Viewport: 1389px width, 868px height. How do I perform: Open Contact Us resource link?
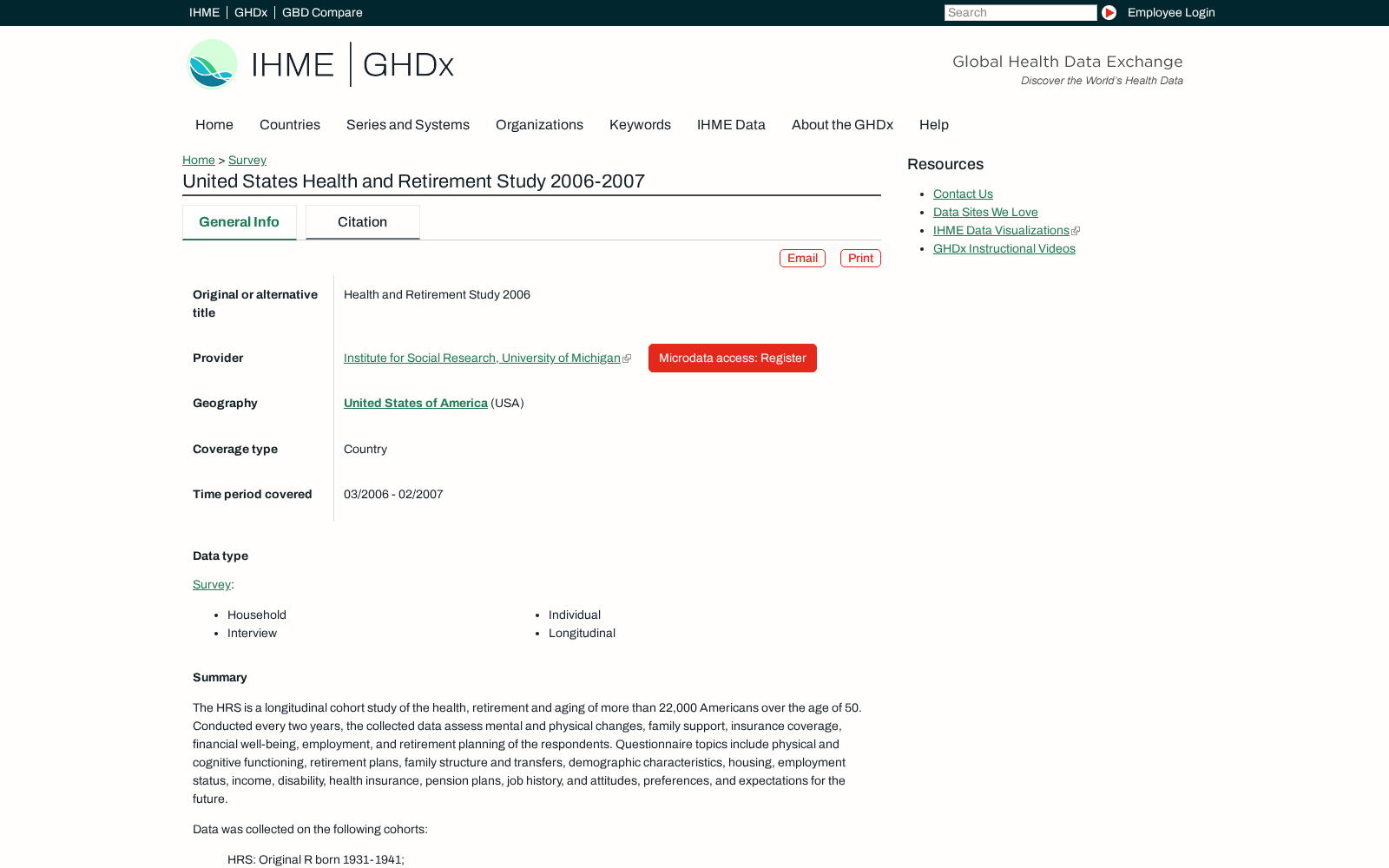[963, 194]
